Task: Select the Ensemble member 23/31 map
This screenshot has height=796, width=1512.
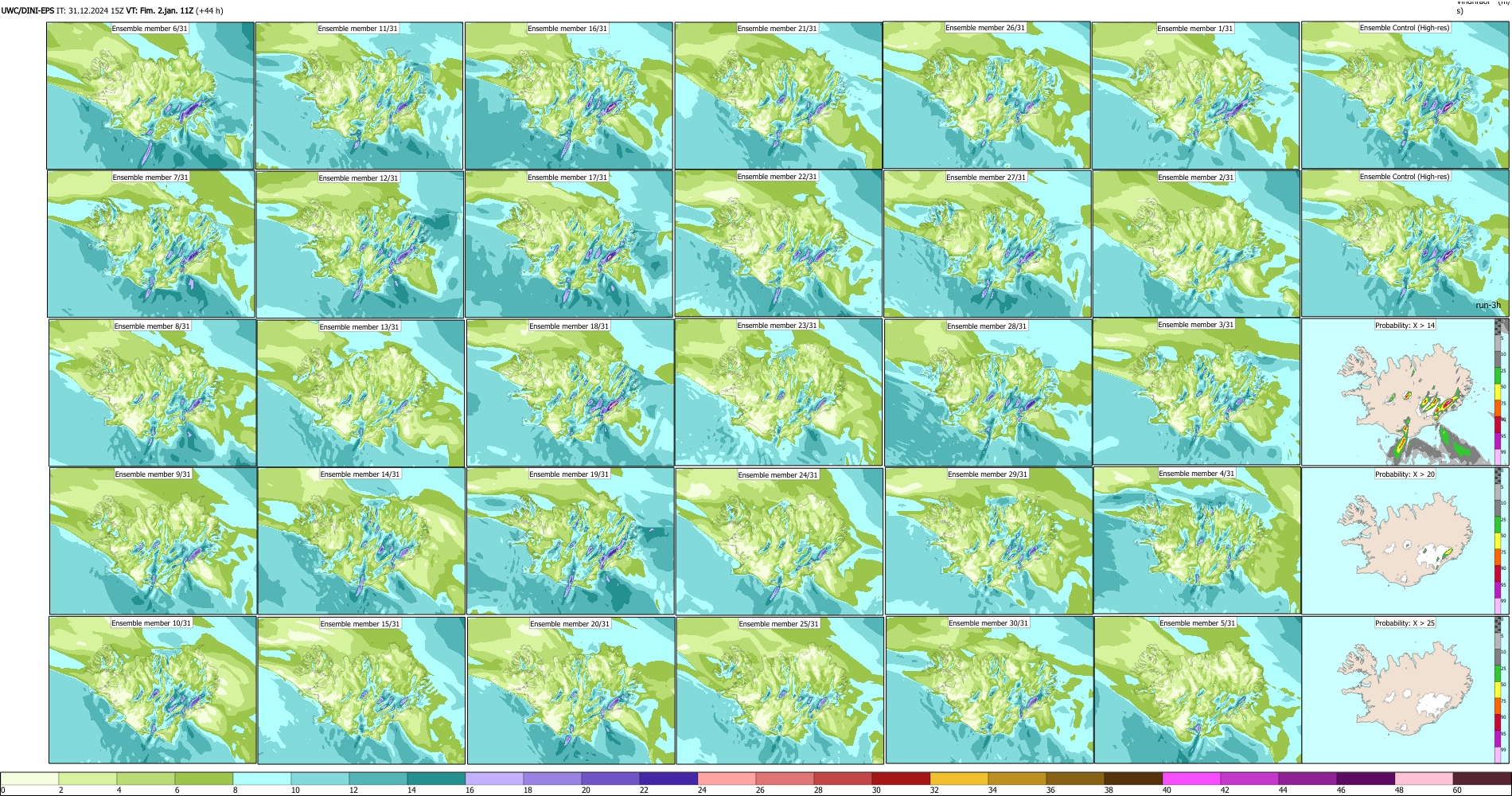Action: (779, 392)
